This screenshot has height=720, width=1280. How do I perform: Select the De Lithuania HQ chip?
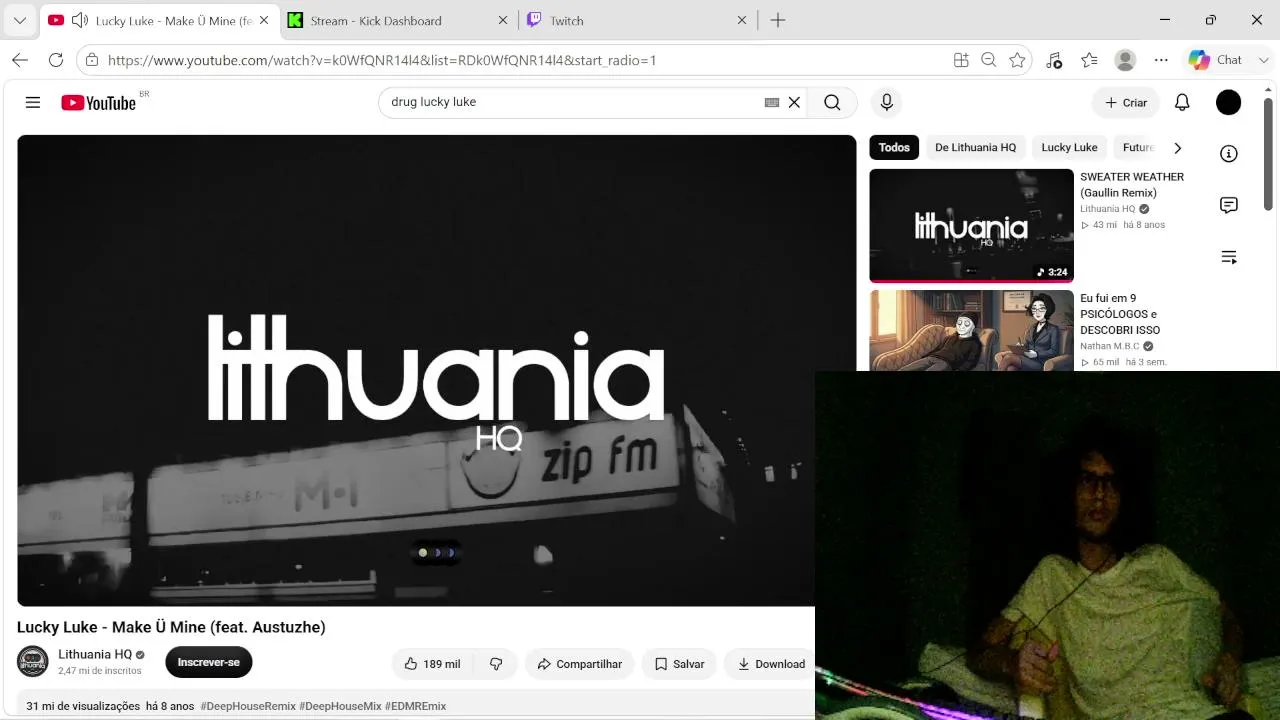click(975, 147)
